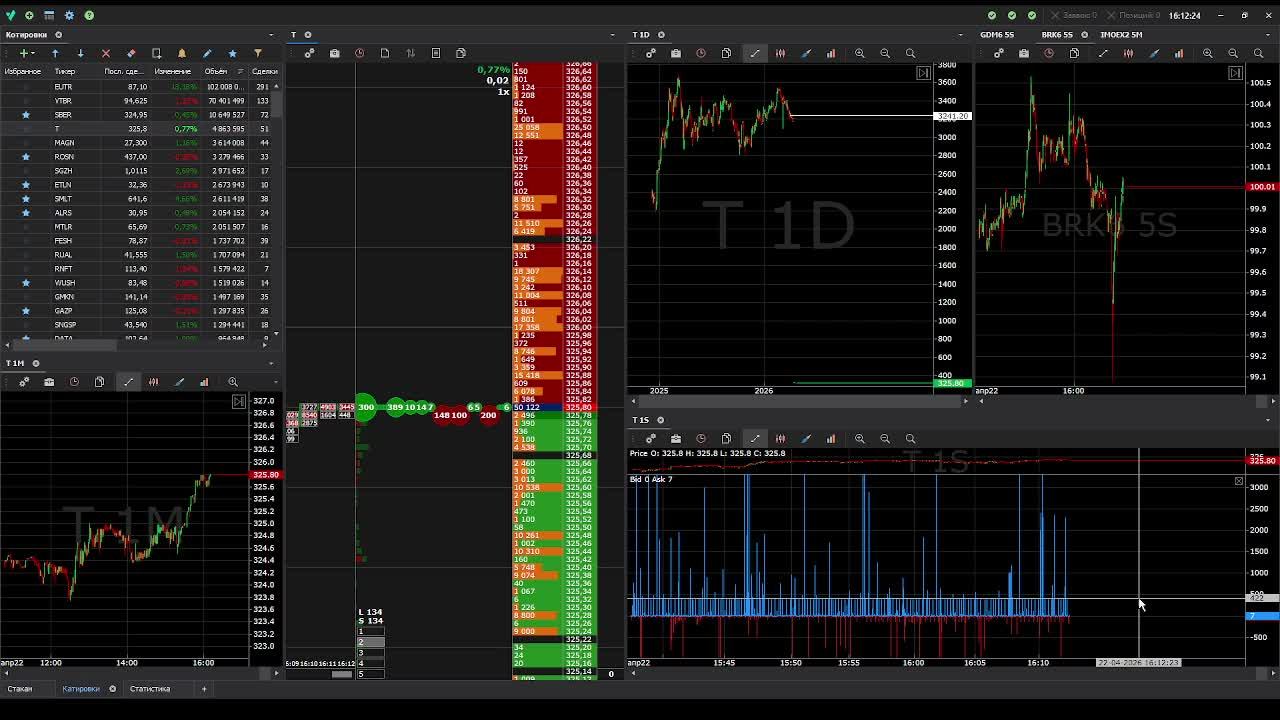
Task: Zoom in on the T 1M chart
Action: click(x=233, y=382)
